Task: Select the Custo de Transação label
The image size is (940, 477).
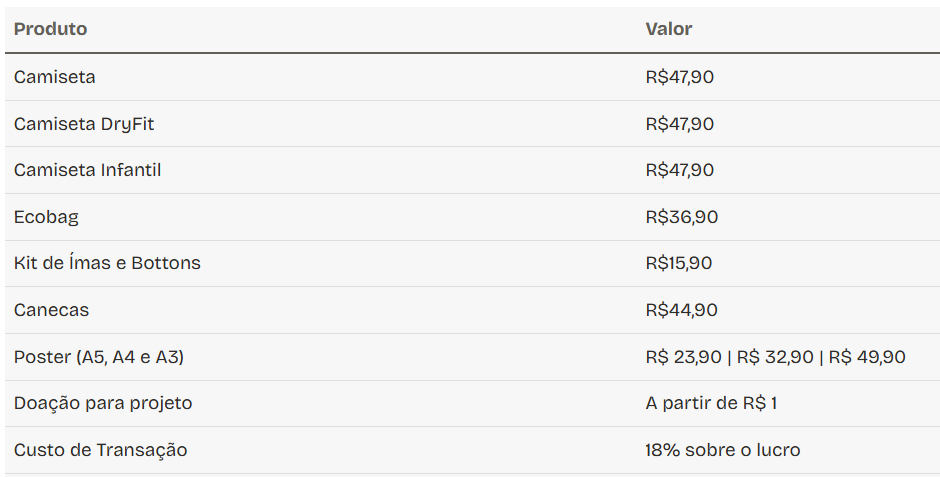Action: point(100,450)
